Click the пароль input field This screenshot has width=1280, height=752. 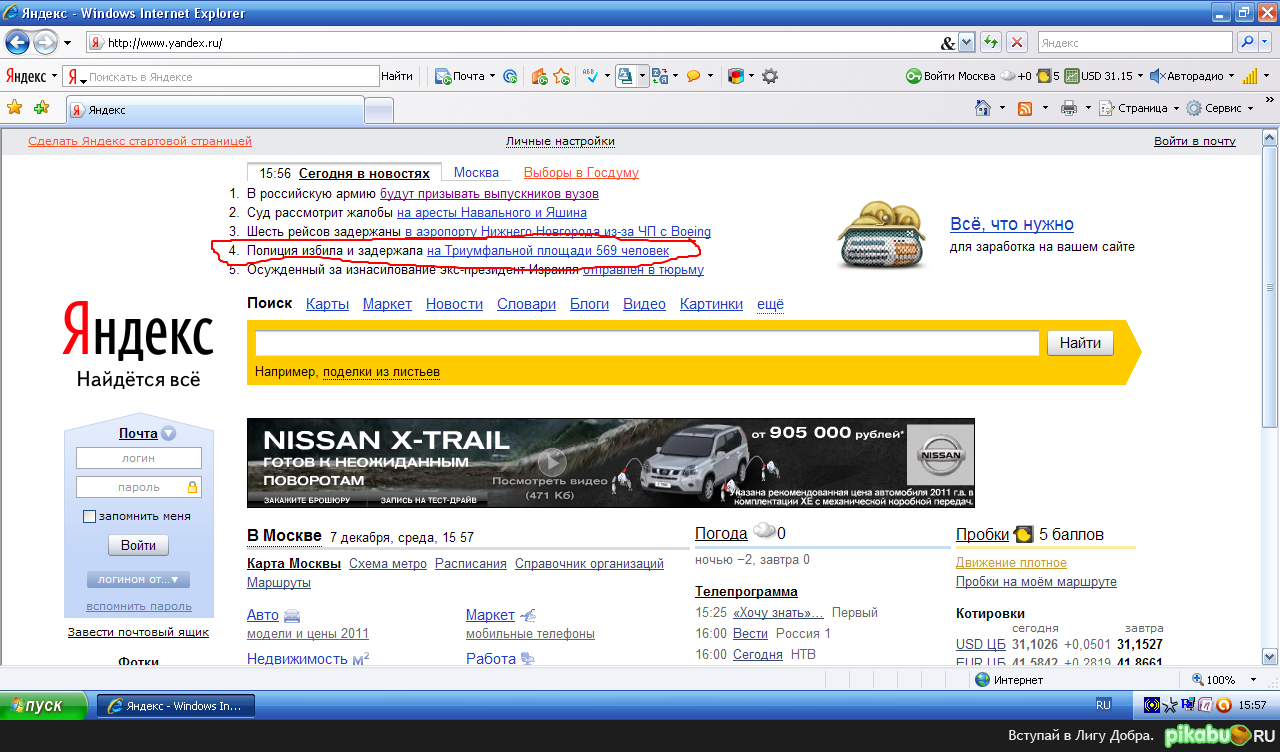(x=139, y=487)
